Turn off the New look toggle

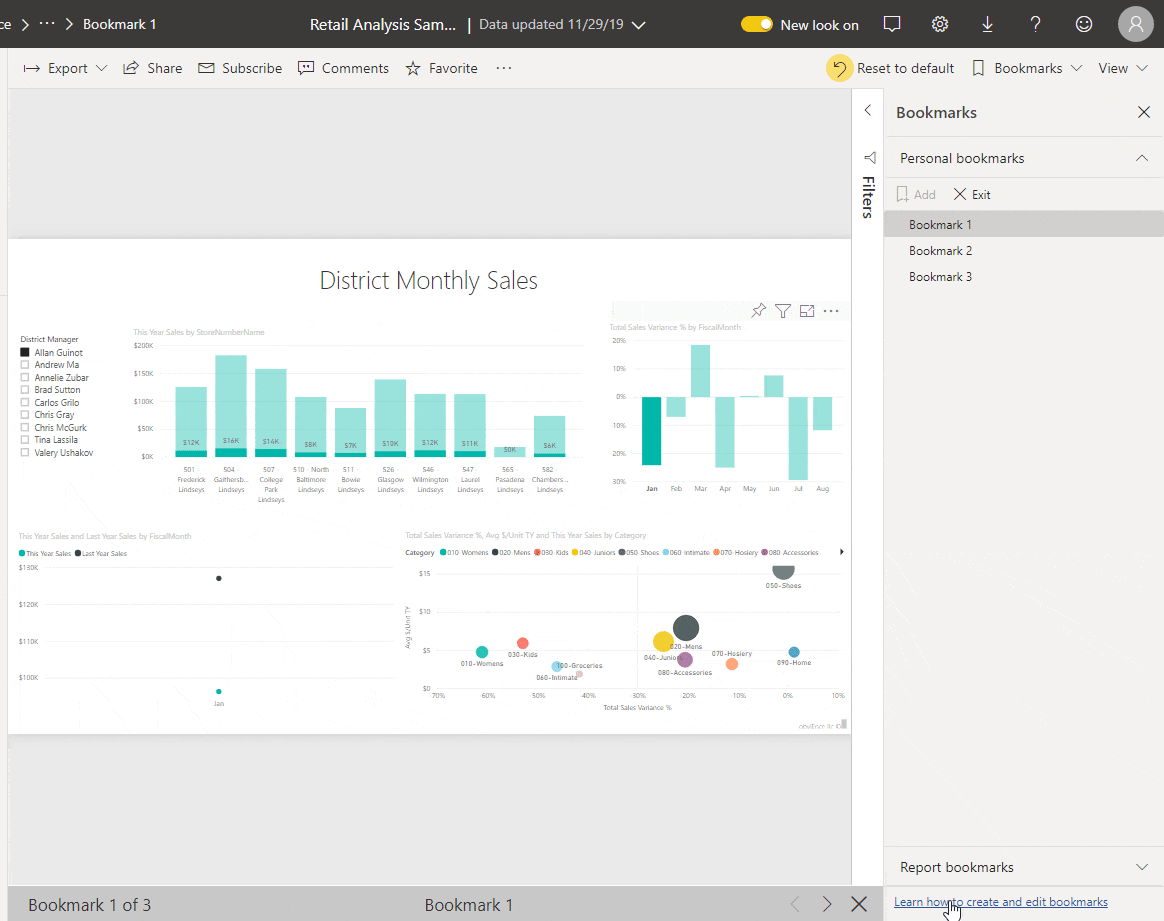click(758, 24)
